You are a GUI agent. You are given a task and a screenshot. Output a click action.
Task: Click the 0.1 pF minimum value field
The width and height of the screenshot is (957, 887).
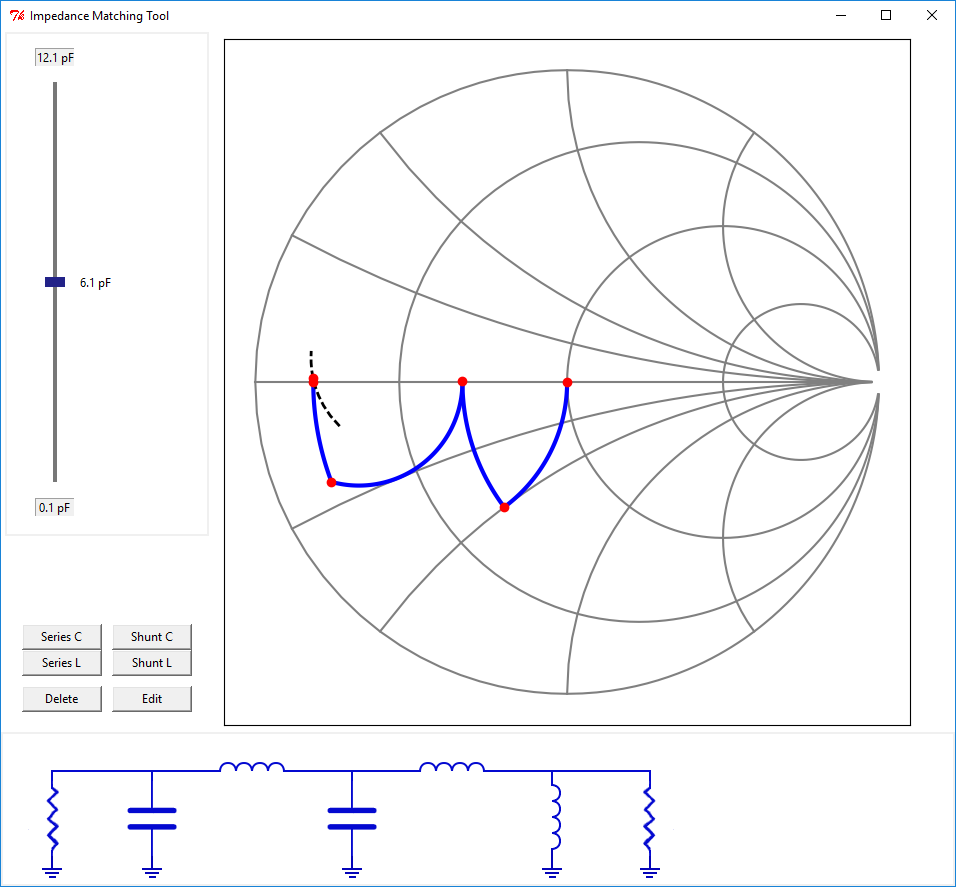[55, 508]
